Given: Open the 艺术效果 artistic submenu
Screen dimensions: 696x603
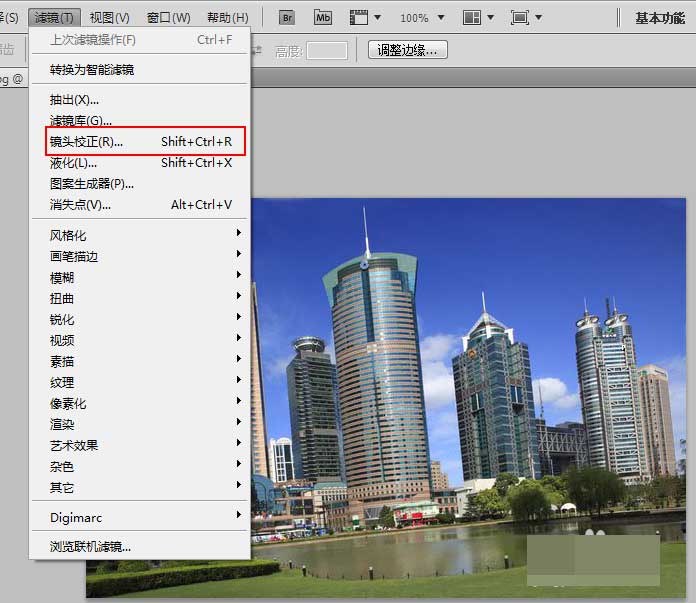Looking at the screenshot, I should point(139,445).
